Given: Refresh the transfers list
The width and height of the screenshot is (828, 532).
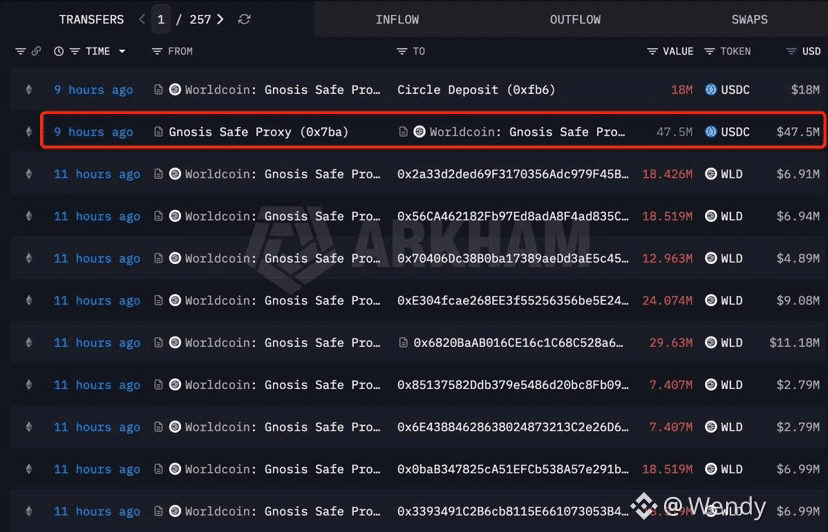Looking at the screenshot, I should tap(244, 20).
